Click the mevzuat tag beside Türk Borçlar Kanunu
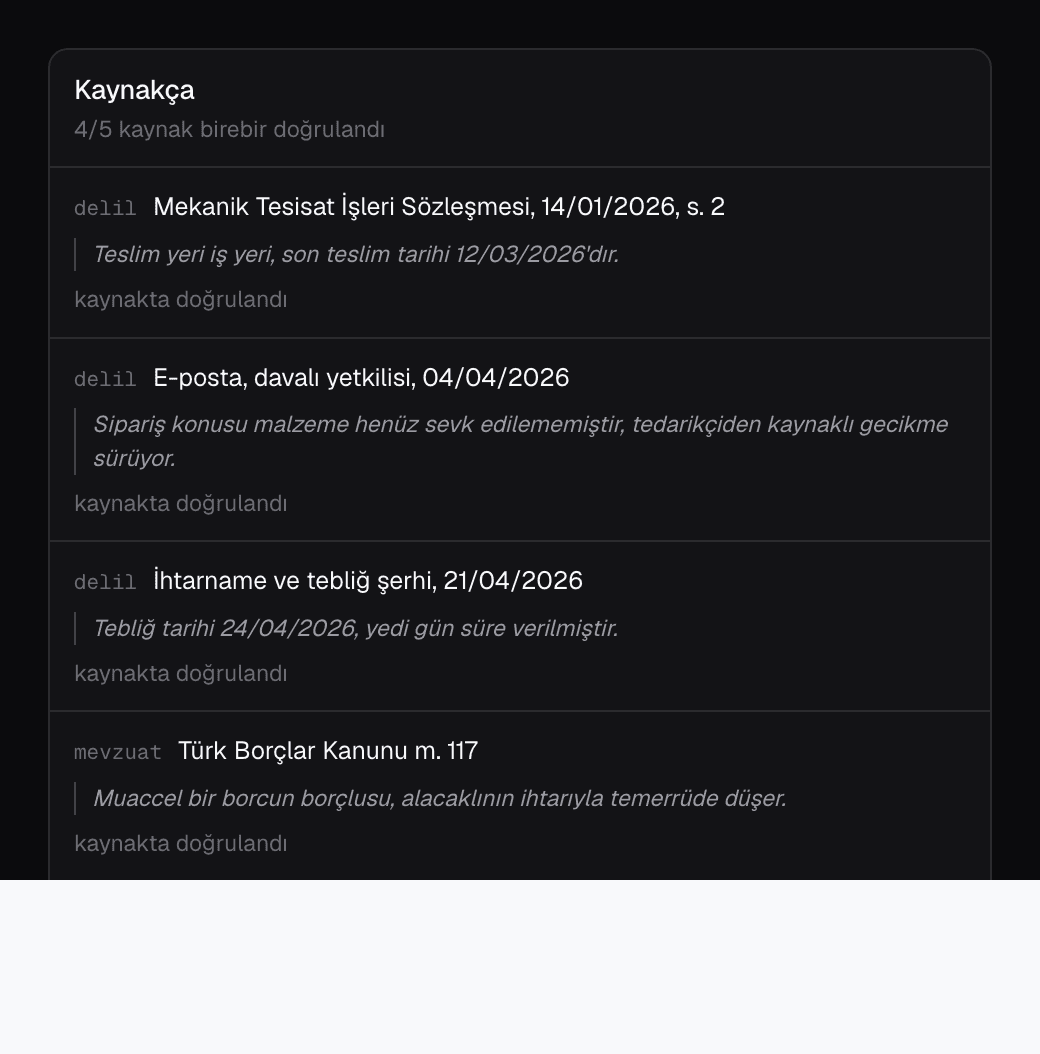The width and height of the screenshot is (1040, 1054). (118, 752)
